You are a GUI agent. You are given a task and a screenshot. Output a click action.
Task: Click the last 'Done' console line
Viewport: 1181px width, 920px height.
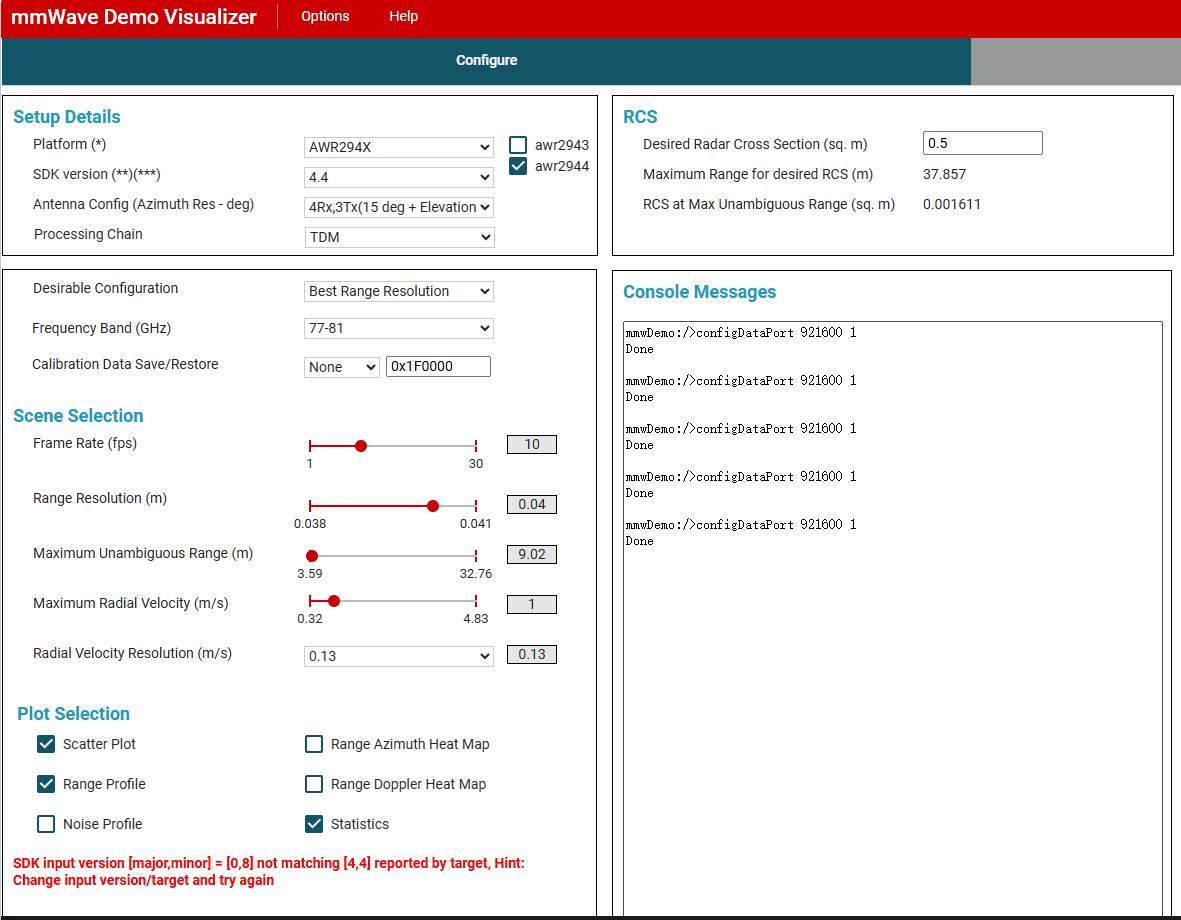(x=639, y=541)
